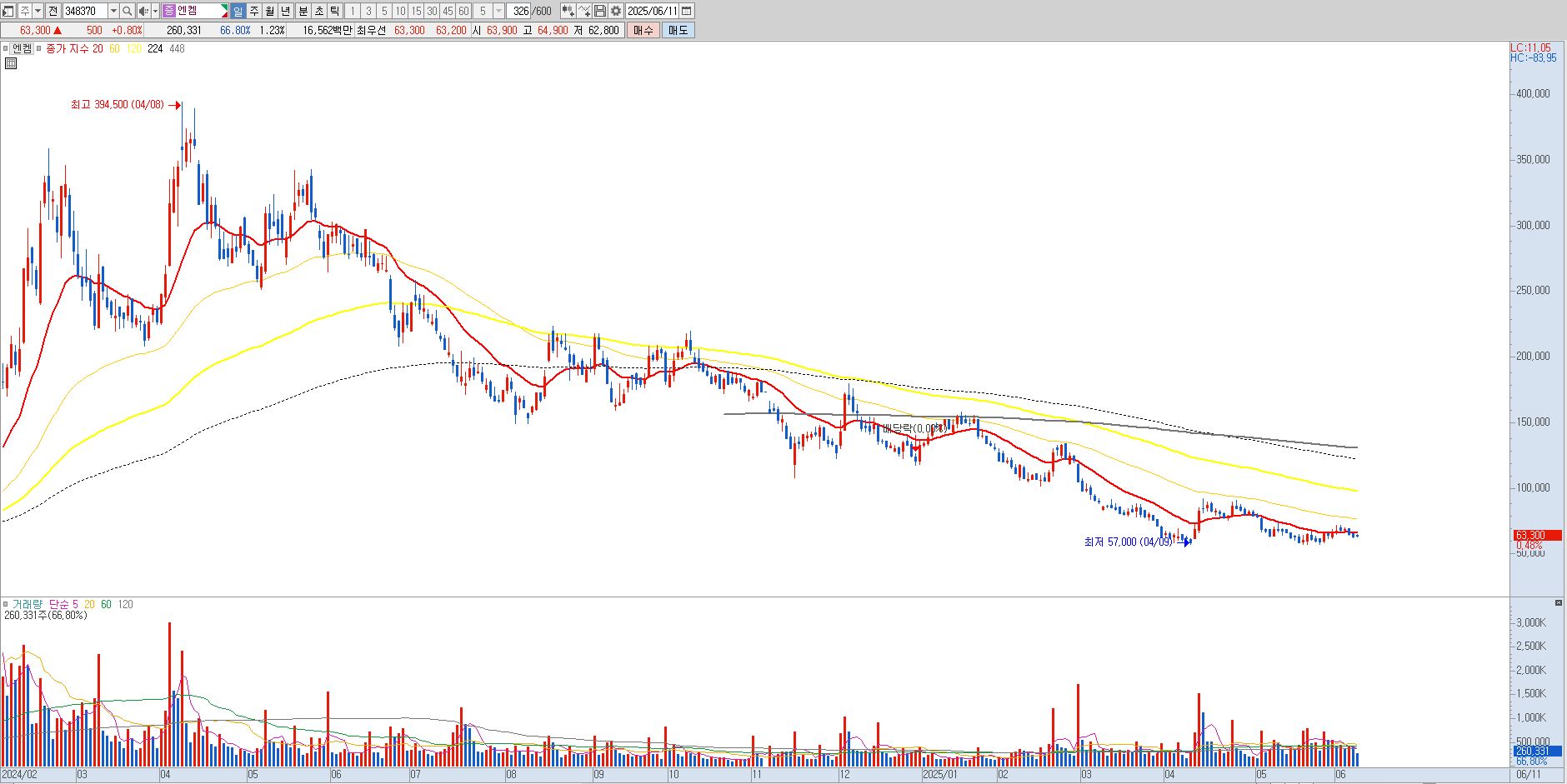The height and width of the screenshot is (784, 1567).
Task: Open the chart settings gear icon
Action: (x=615, y=11)
